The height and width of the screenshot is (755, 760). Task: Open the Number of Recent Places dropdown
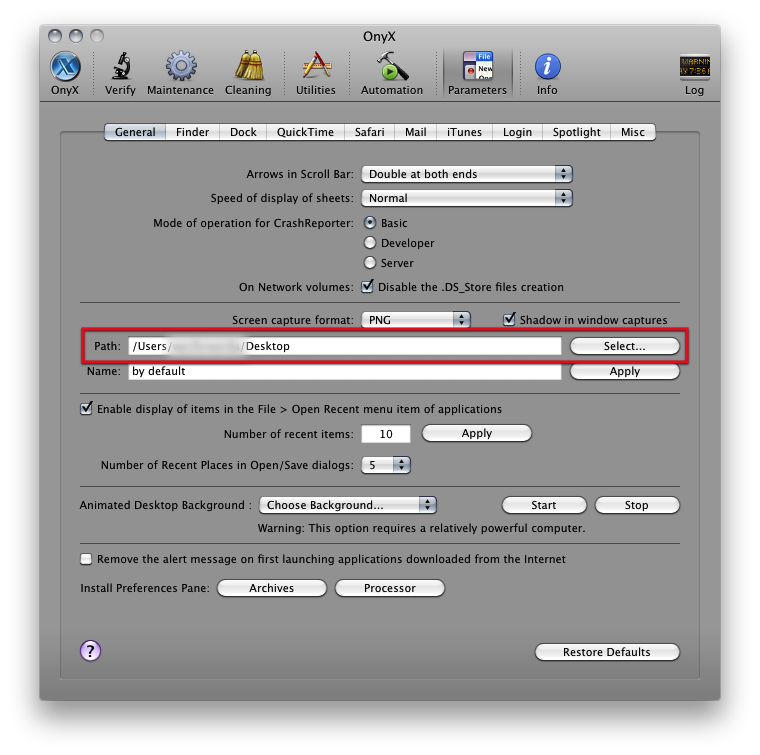(x=386, y=465)
